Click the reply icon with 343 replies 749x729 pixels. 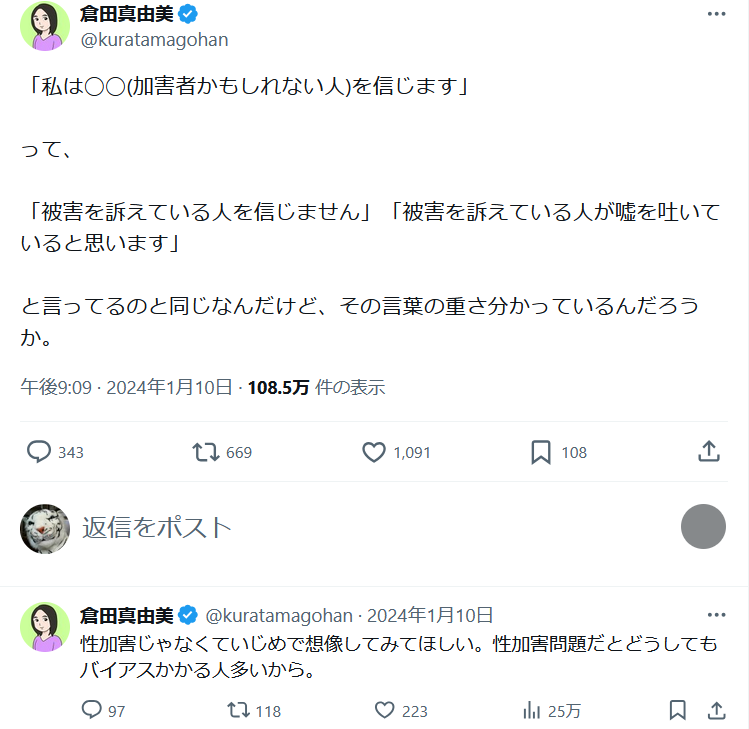coord(39,452)
